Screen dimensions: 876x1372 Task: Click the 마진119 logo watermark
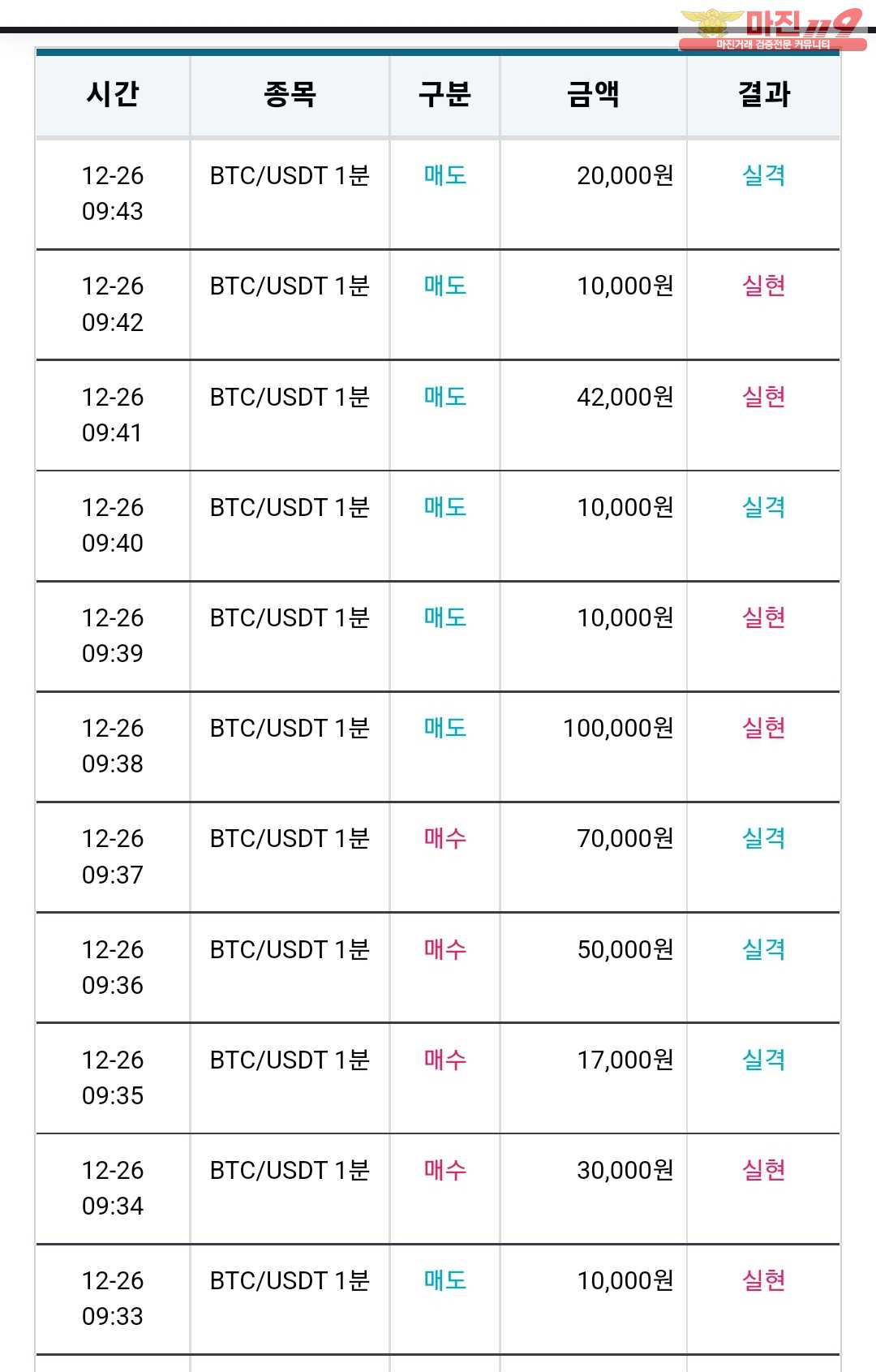tap(772, 29)
